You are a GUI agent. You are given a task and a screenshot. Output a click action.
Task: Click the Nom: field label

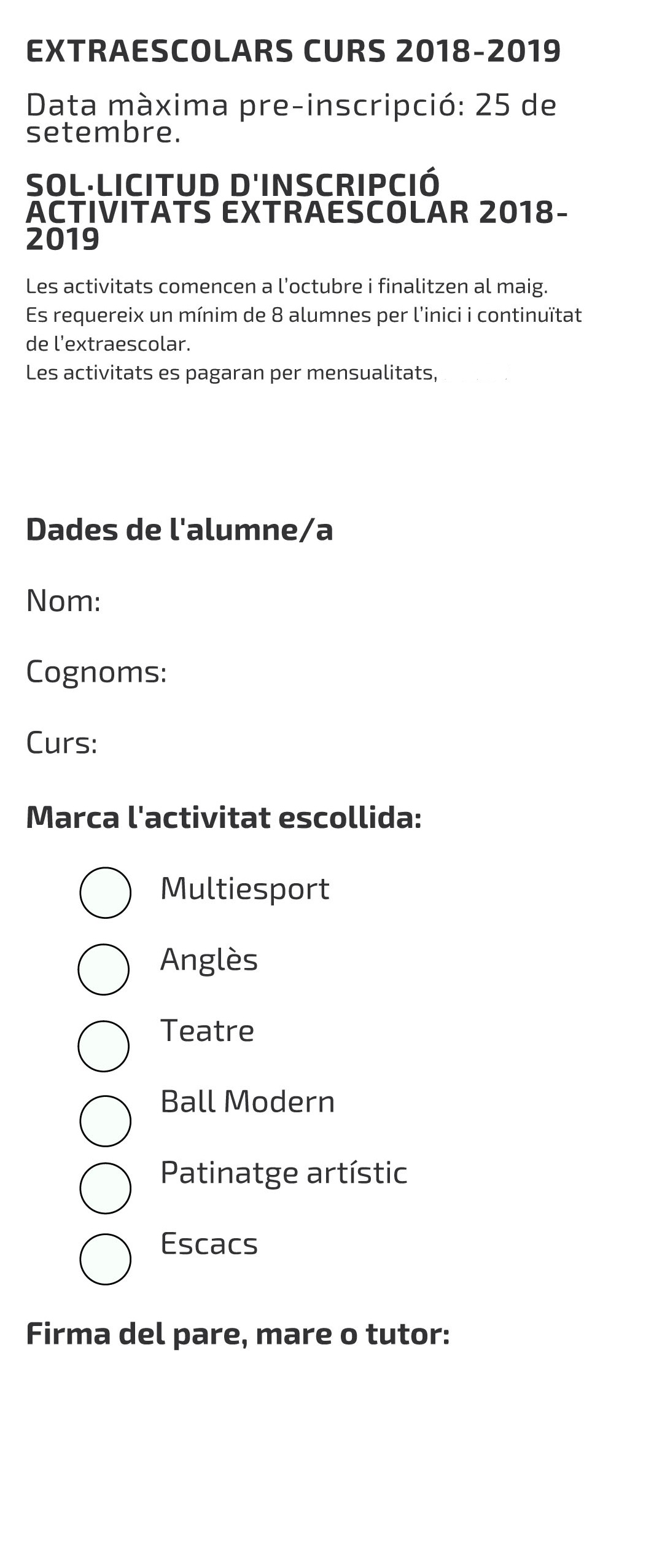(63, 601)
